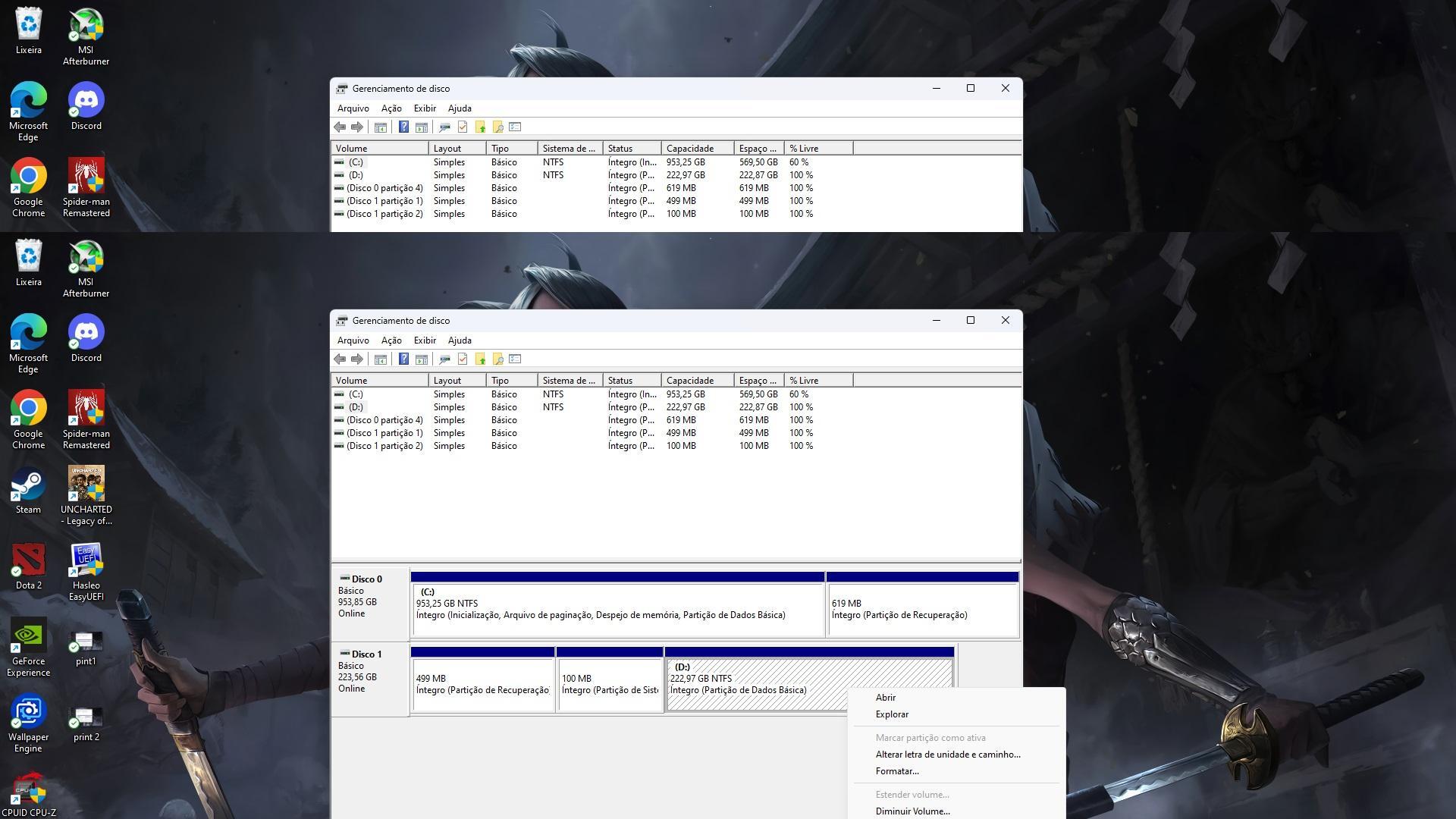This screenshot has width=1456, height=819.
Task: Select the print 2 image file icon
Action: pyautogui.click(x=86, y=723)
